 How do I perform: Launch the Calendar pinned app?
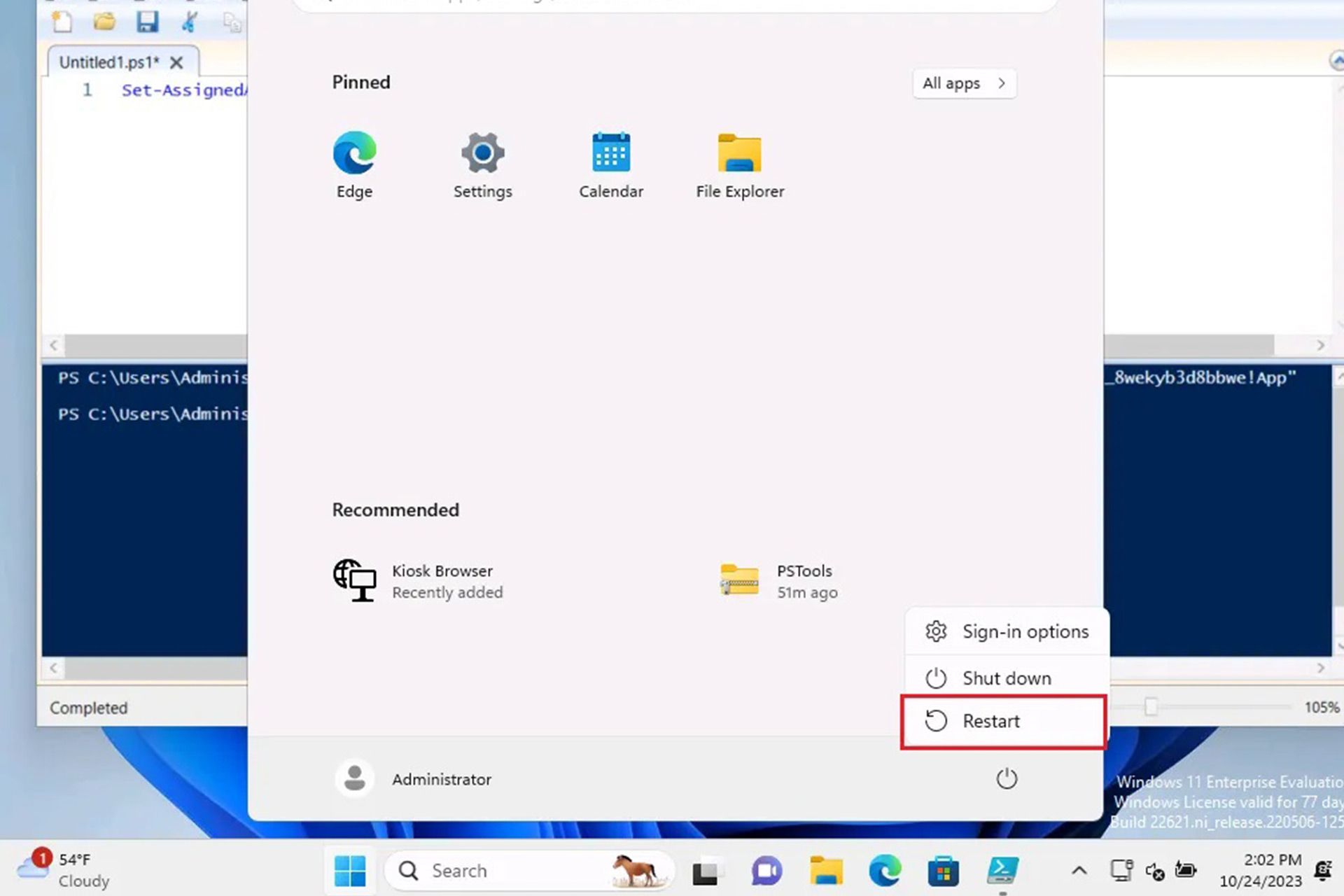pos(611,166)
